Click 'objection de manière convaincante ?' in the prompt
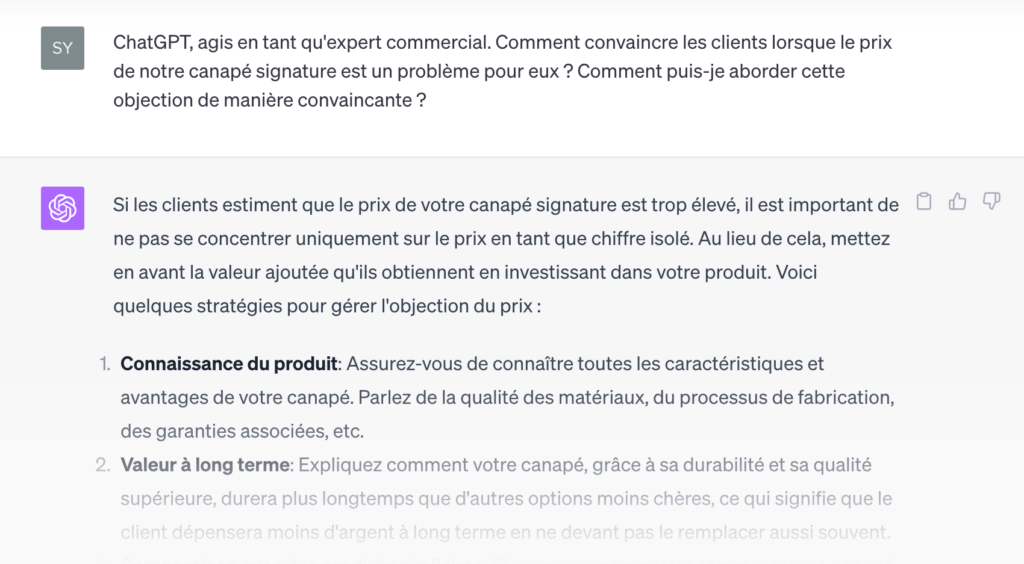1024x564 pixels. click(270, 100)
